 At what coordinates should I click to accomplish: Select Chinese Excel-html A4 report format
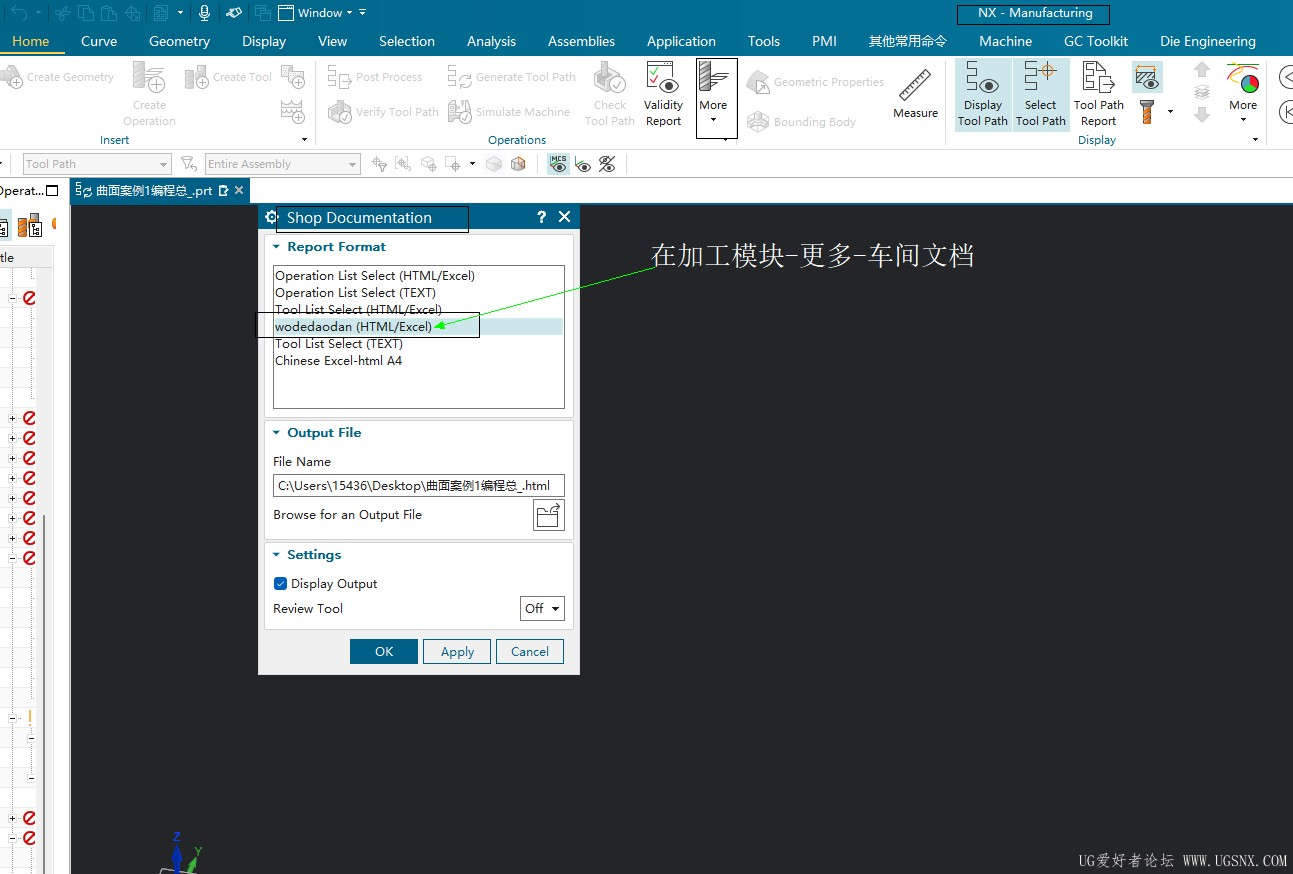[x=338, y=361]
